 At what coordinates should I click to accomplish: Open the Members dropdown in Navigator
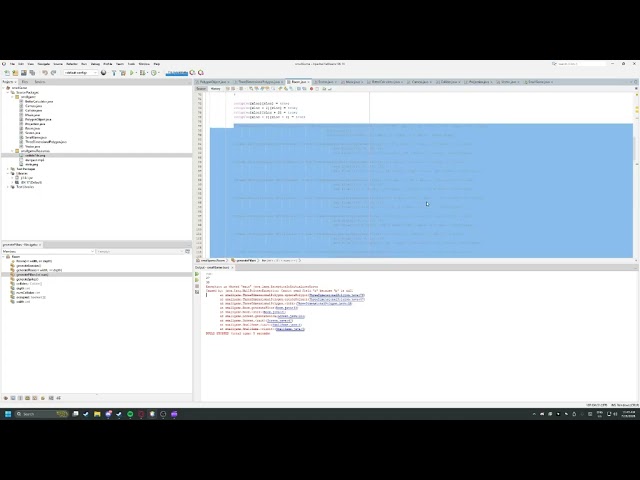[x=48, y=251]
